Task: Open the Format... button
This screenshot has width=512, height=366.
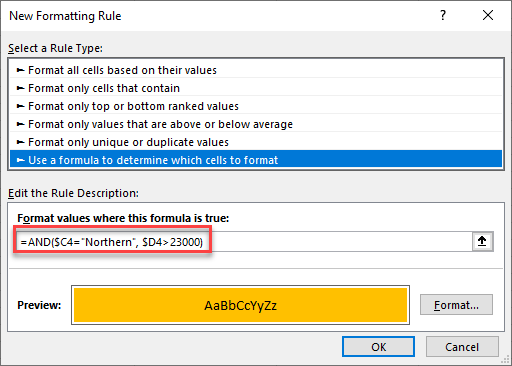Action: pyautogui.click(x=456, y=305)
